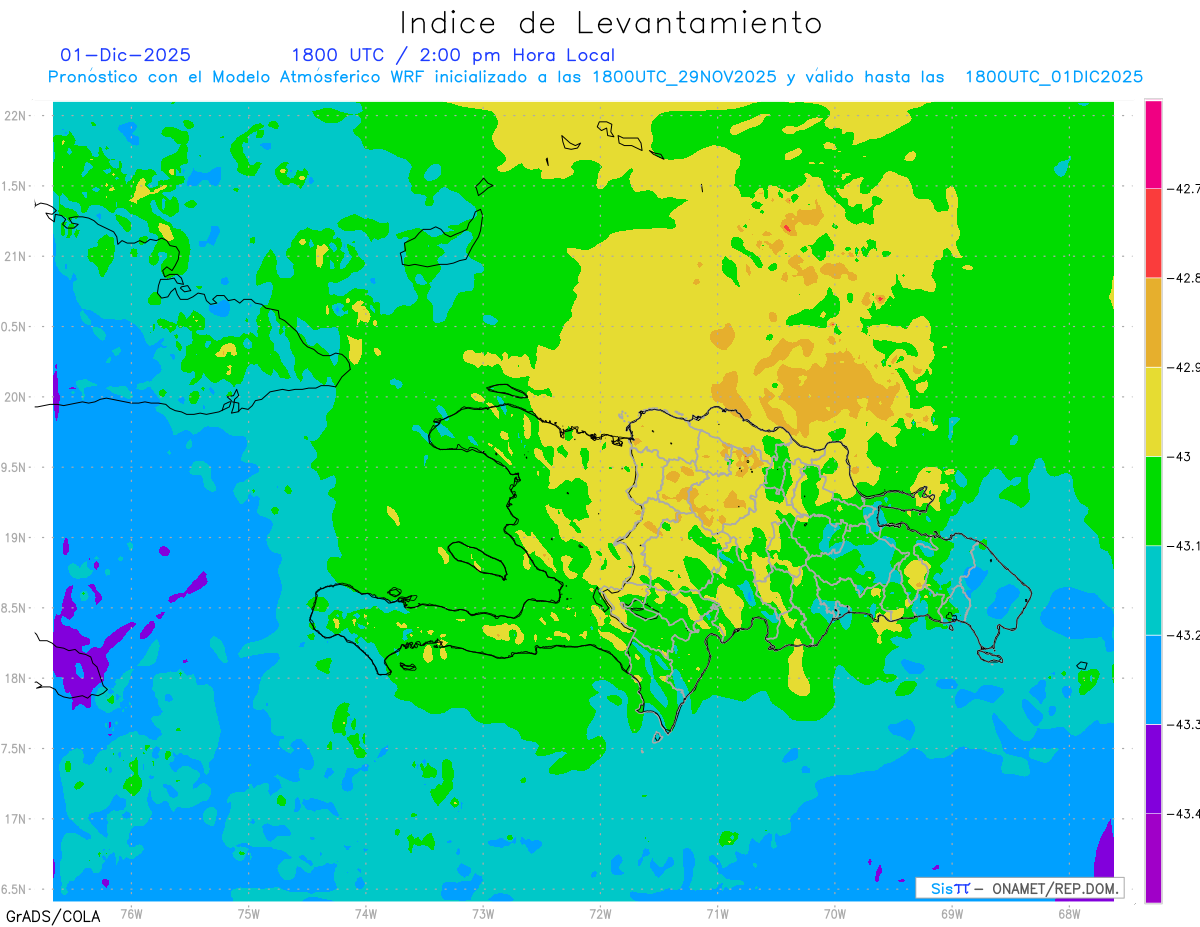Click the legend value "-43"

(1177, 456)
